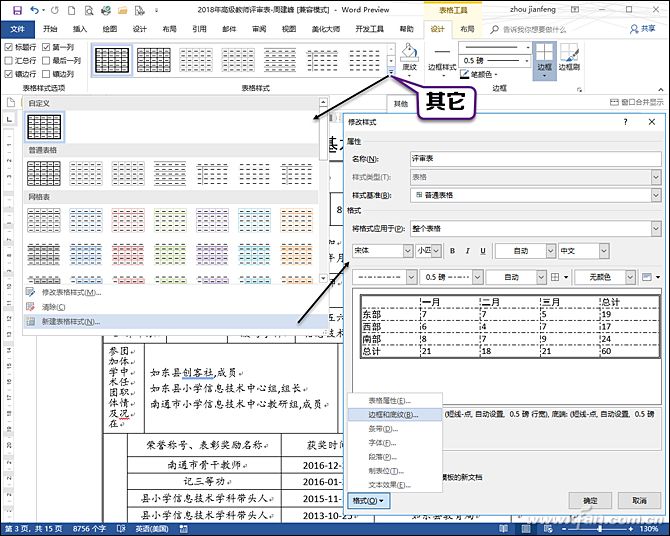Click the 确定 OK button
The image size is (670, 536).
click(590, 501)
